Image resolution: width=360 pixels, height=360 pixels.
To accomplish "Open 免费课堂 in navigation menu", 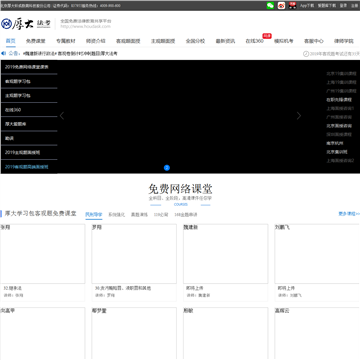I will 36,41.
